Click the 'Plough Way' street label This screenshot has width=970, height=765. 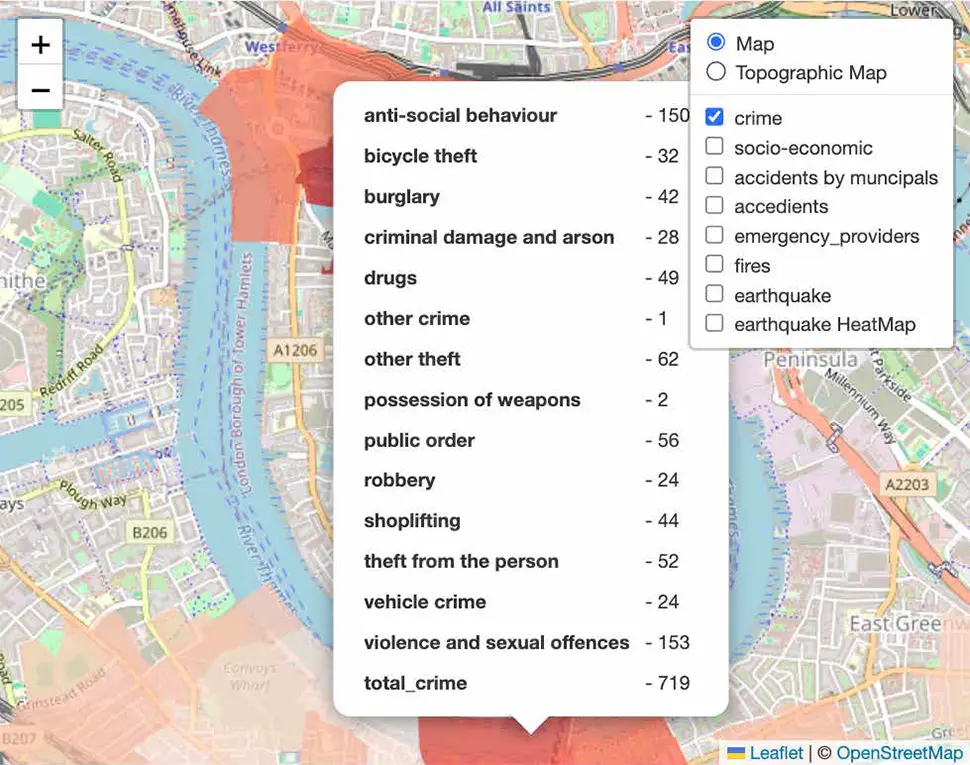click(x=92, y=497)
